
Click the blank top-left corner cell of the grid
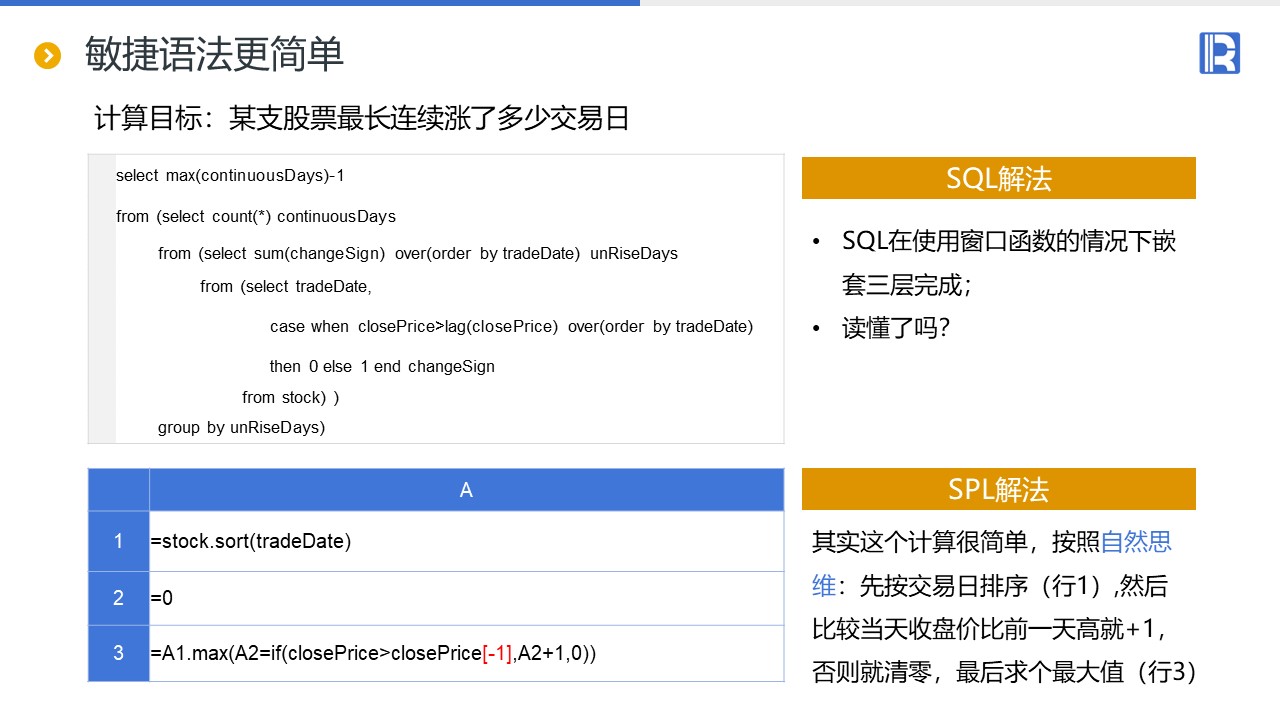click(x=118, y=490)
